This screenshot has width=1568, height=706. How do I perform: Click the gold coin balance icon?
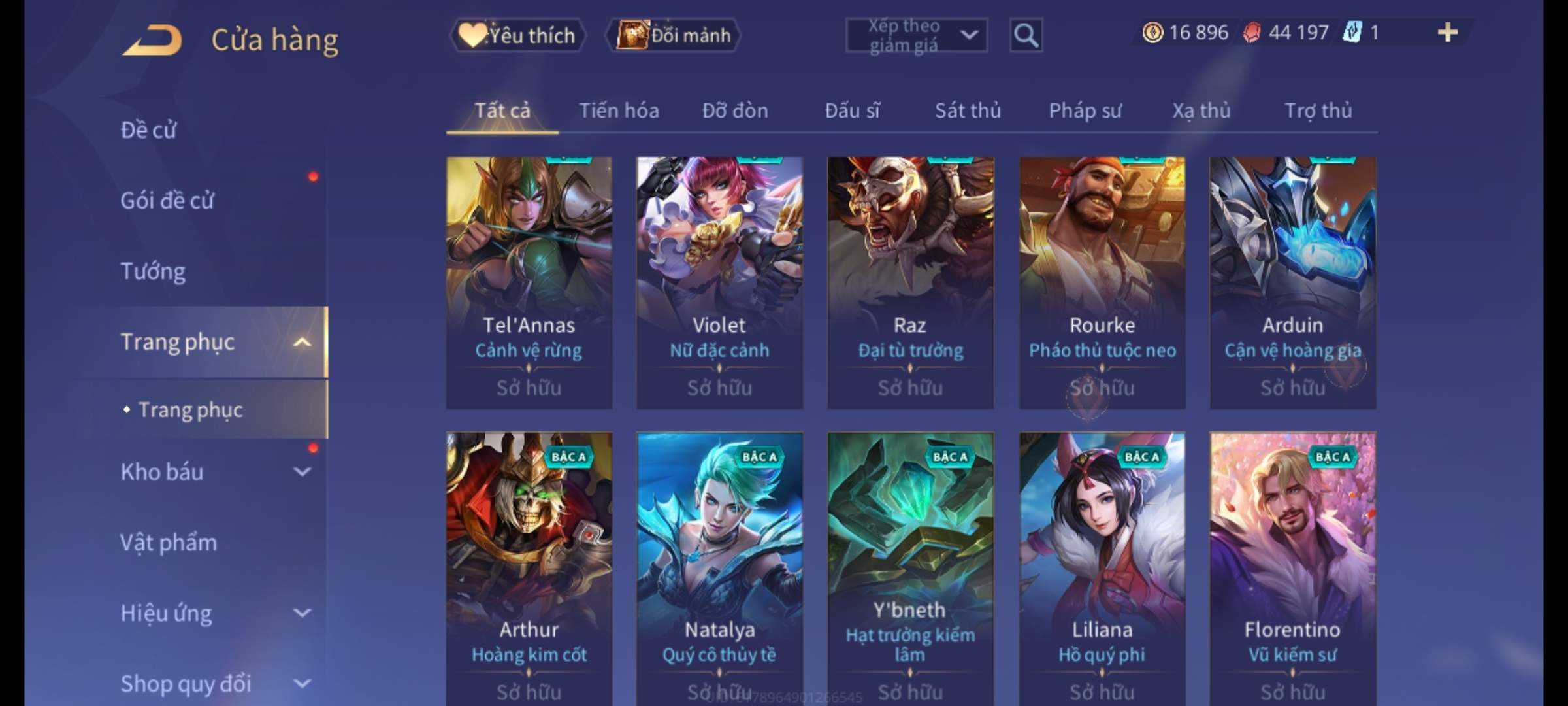click(x=1152, y=33)
